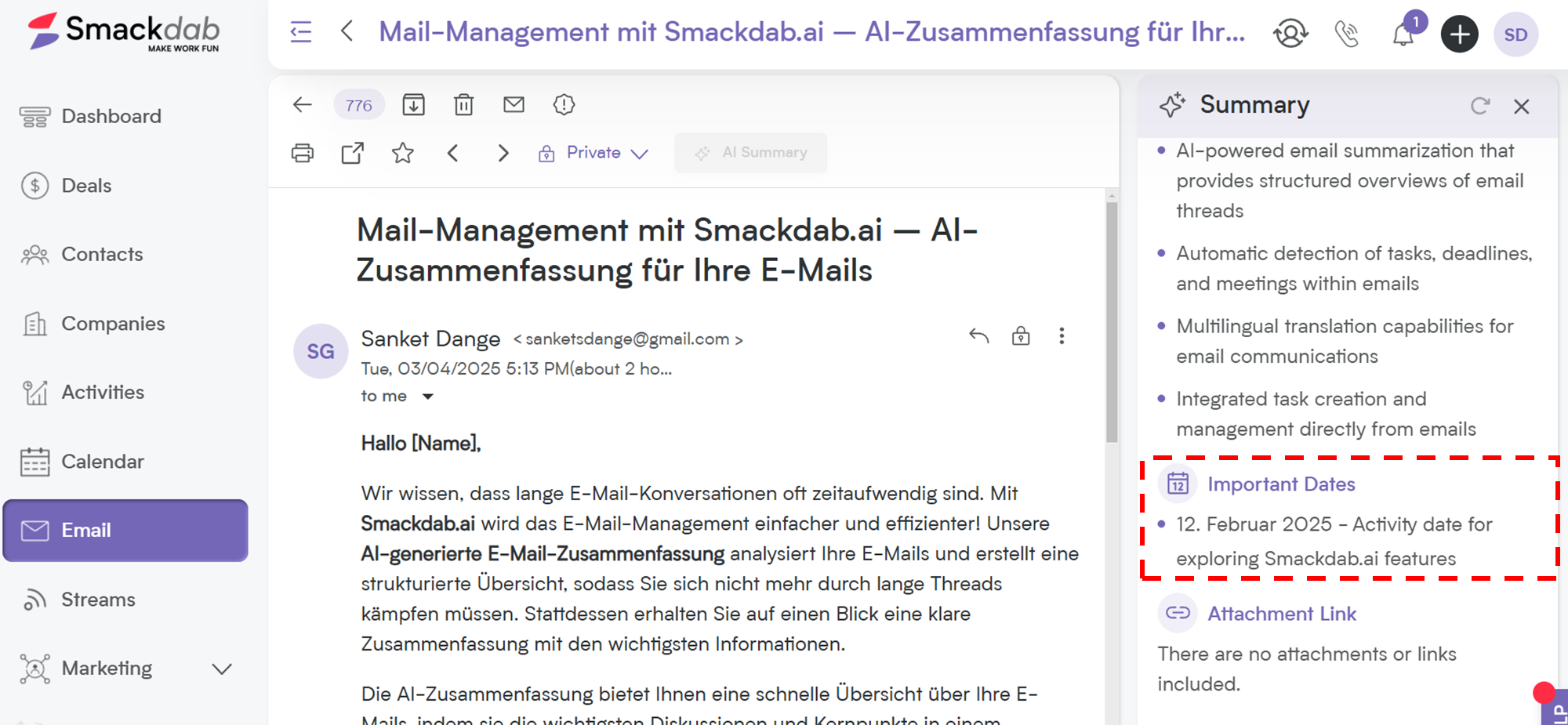This screenshot has height=725, width=1568.
Task: Archive the email with the download-box icon
Action: click(x=413, y=104)
